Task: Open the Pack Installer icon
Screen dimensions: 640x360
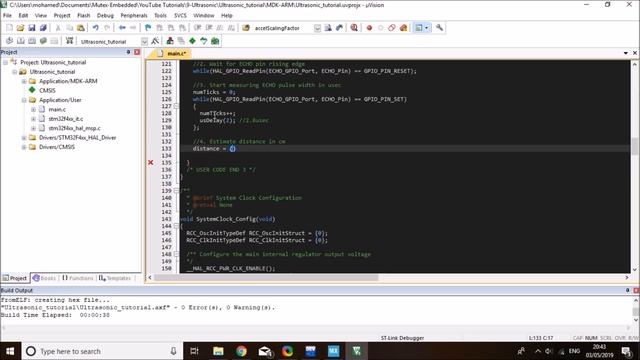Action: (x=215, y=41)
